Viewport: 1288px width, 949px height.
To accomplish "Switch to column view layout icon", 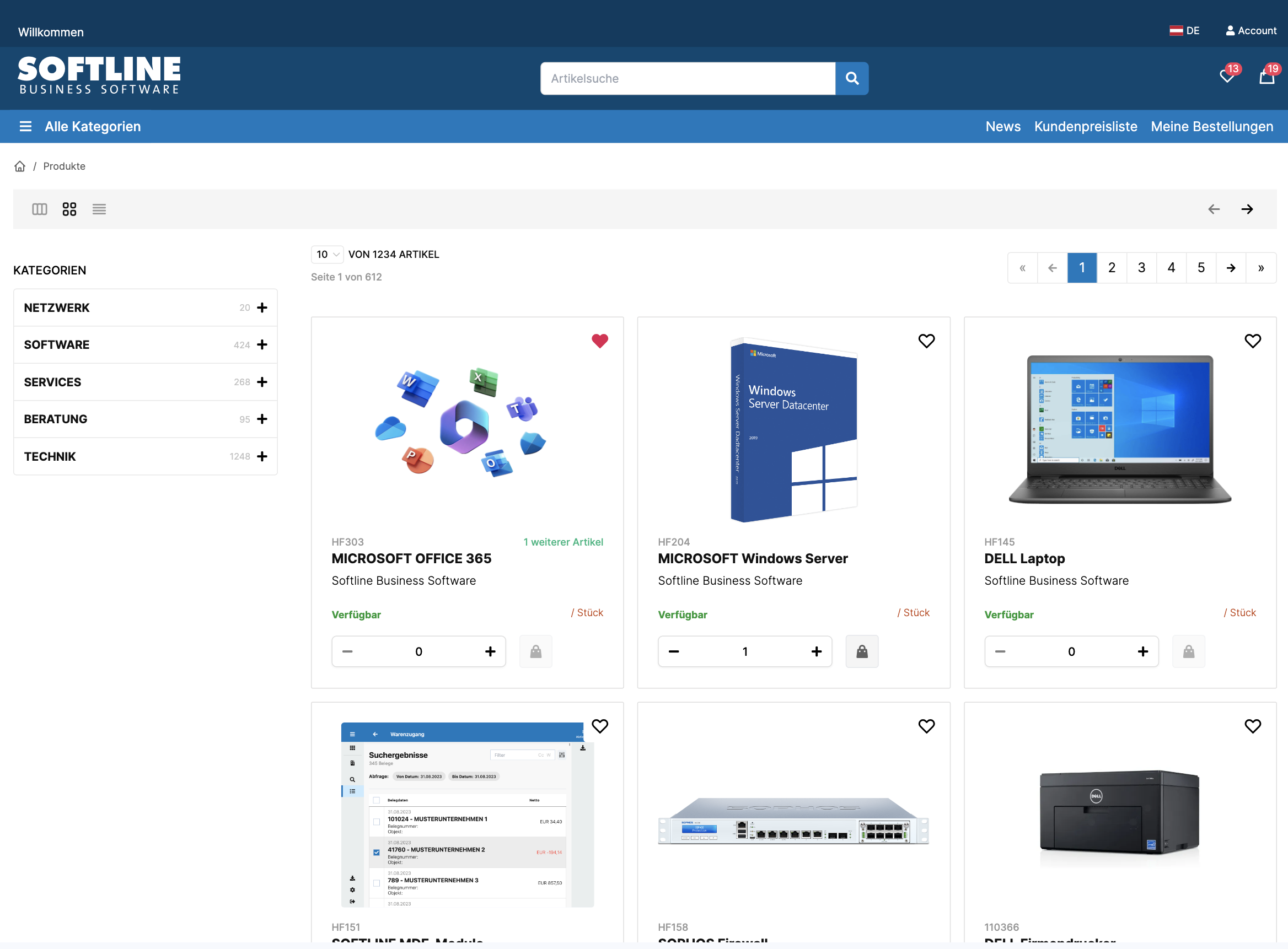I will 39,209.
